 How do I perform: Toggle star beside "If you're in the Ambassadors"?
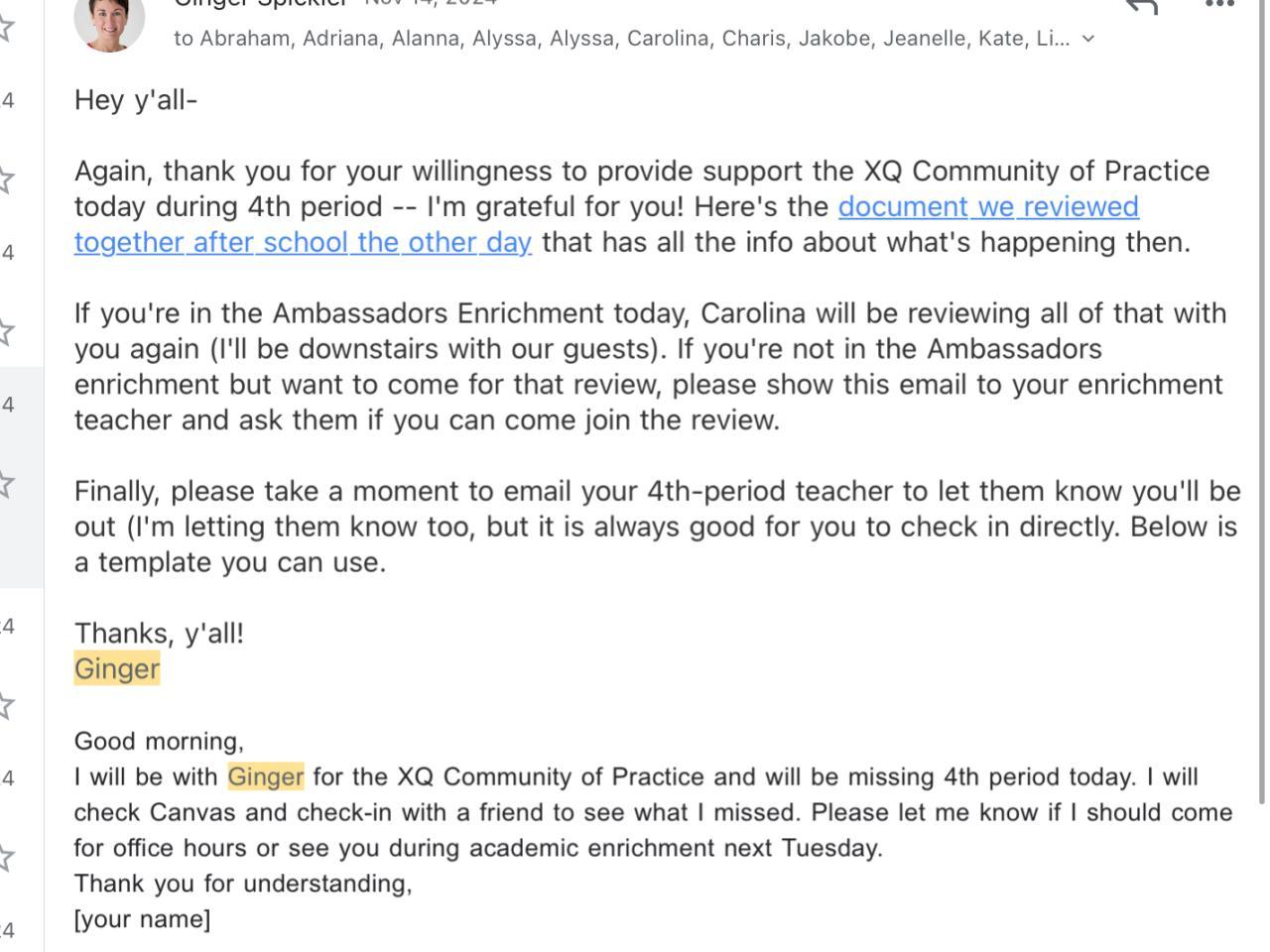[x=6, y=331]
